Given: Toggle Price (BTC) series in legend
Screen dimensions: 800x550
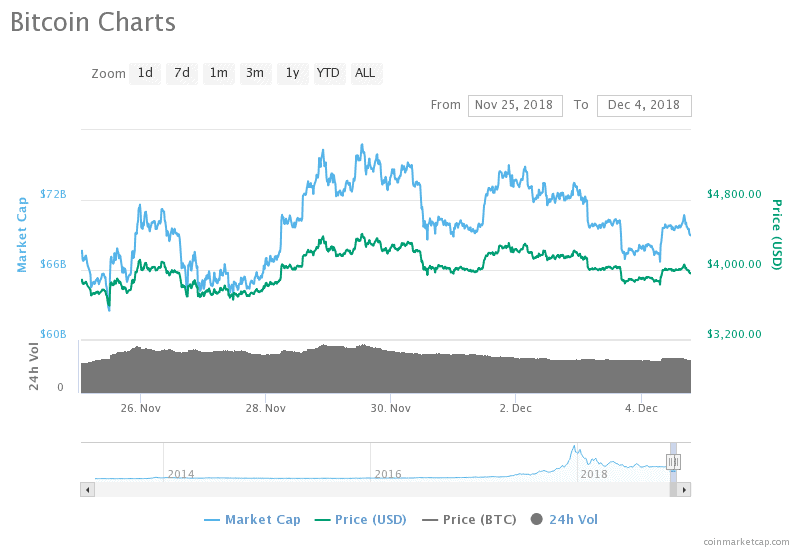Looking at the screenshot, I should tap(469, 520).
